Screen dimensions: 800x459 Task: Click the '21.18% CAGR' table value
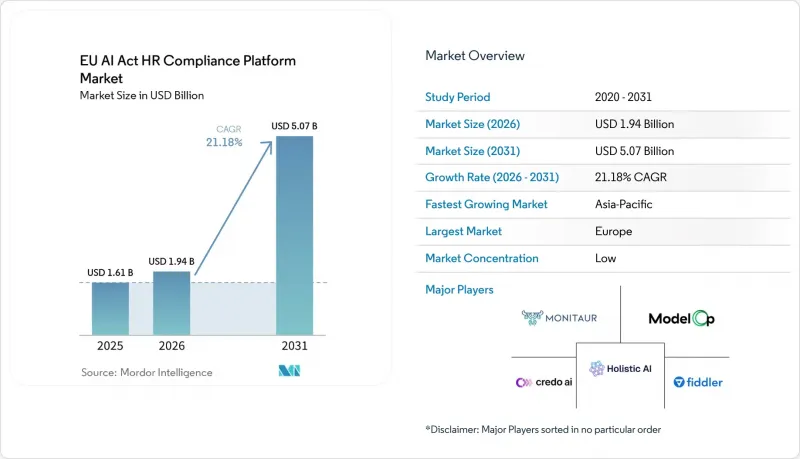point(631,177)
